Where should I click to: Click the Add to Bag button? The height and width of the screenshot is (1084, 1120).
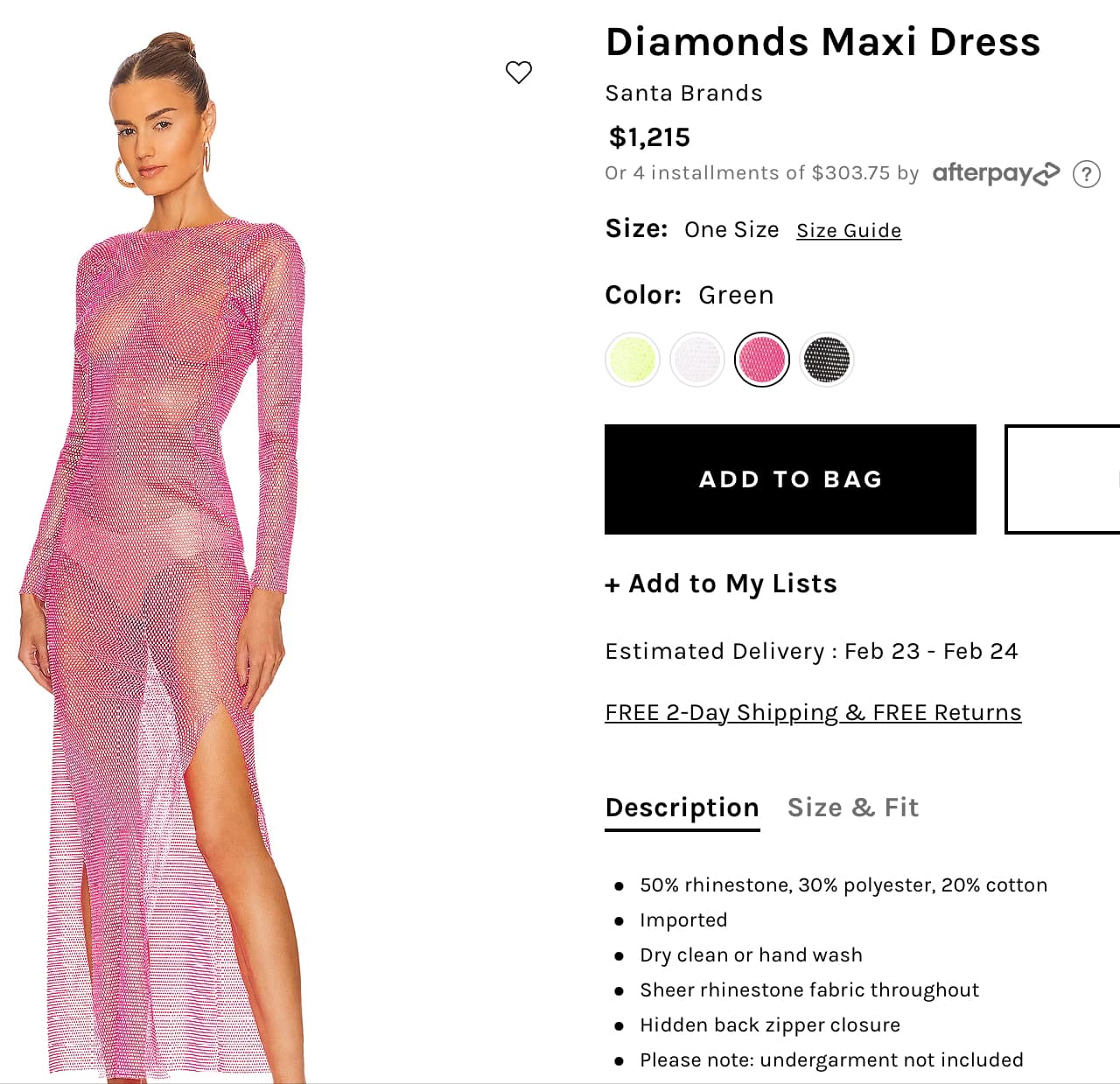coord(790,479)
